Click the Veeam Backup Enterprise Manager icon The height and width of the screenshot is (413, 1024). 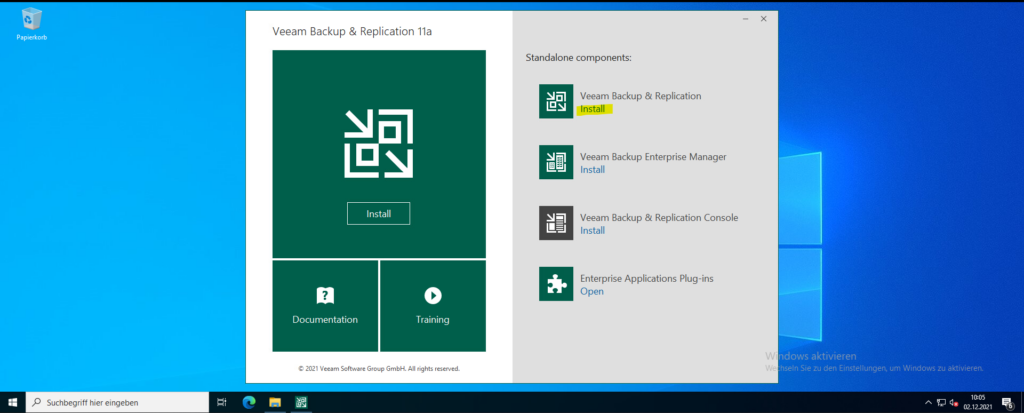pos(556,162)
